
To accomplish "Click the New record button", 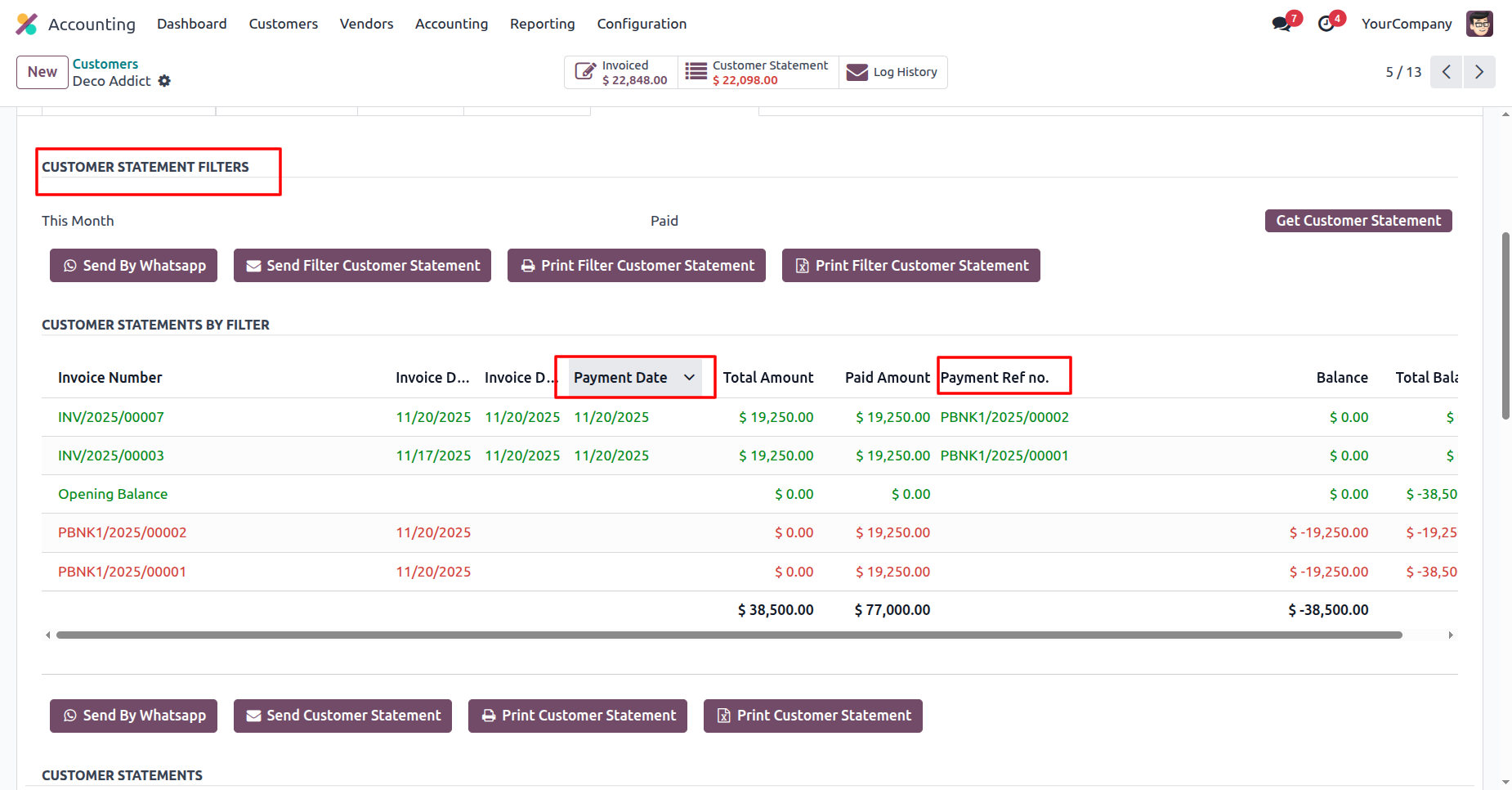I will [x=42, y=72].
